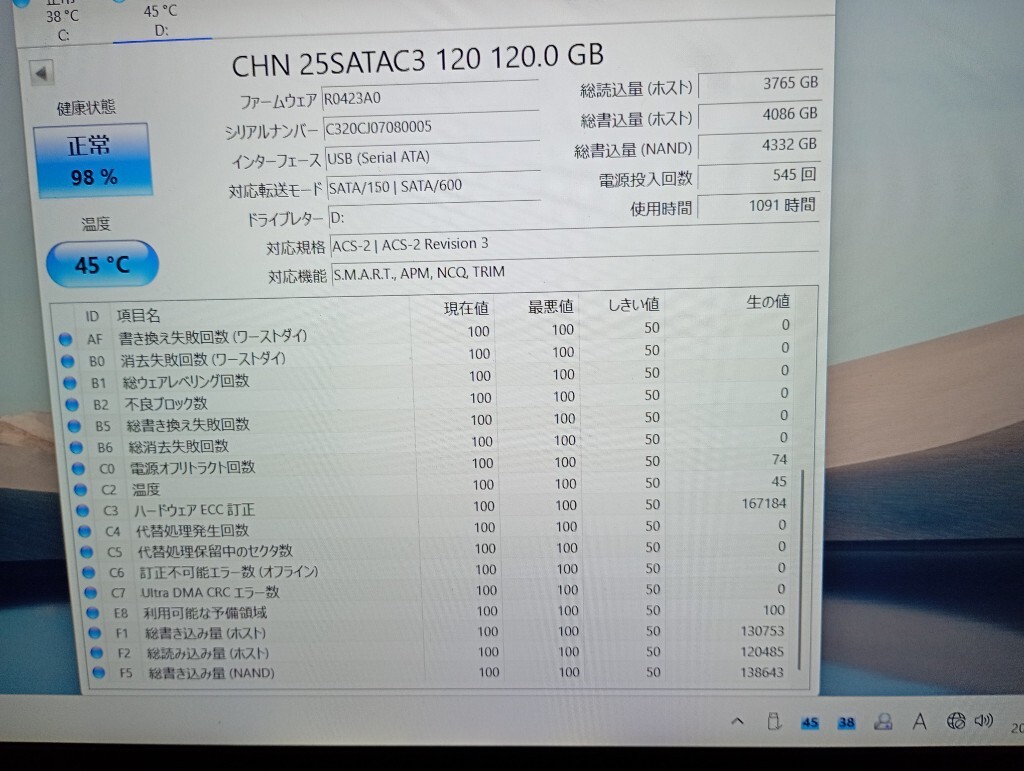
Task: Click the status dot for attribute B5
Action: [x=74, y=426]
